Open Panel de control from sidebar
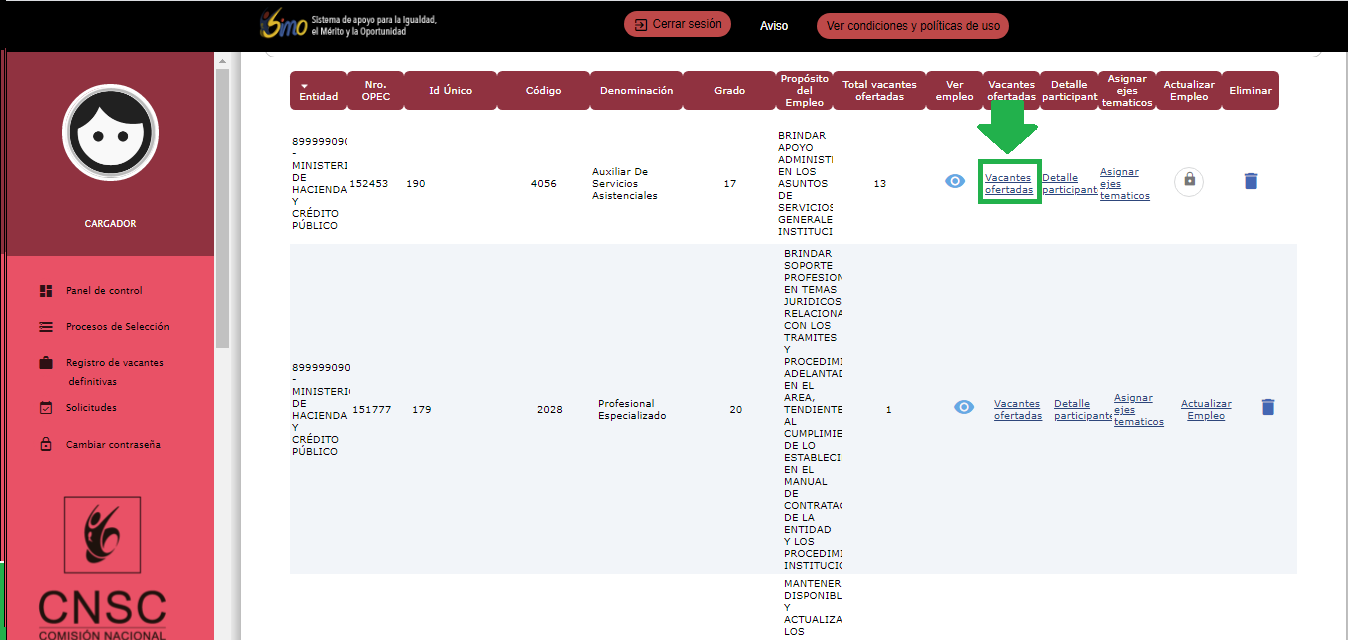 [104, 291]
